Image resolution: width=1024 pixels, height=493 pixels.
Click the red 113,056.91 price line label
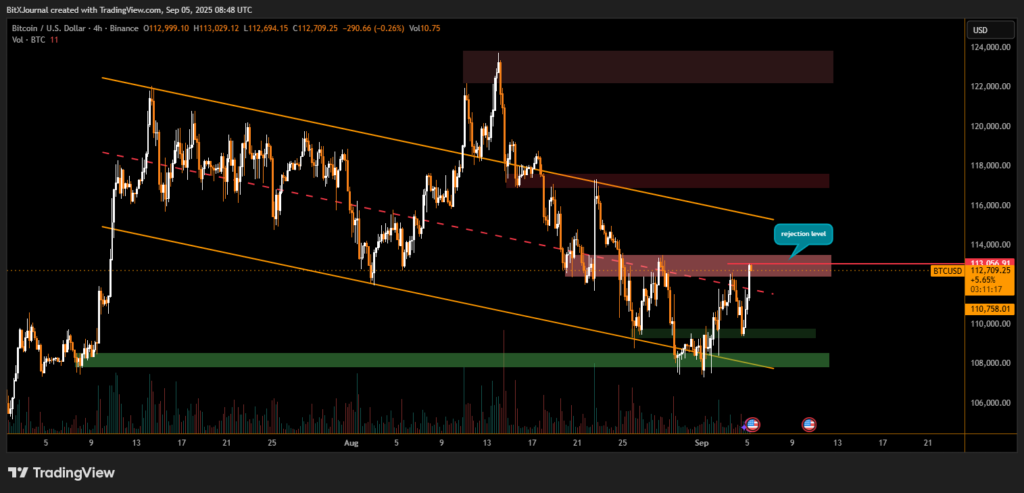pos(990,262)
